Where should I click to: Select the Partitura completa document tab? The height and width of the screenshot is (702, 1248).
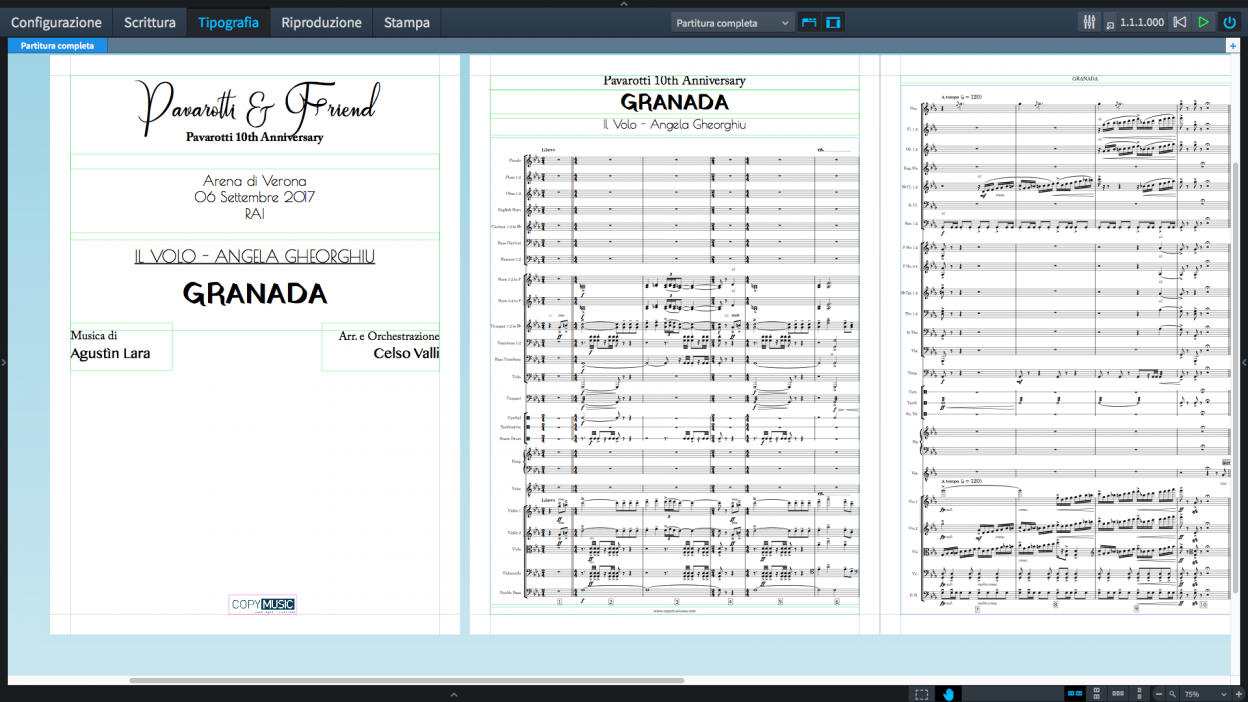click(x=57, y=46)
